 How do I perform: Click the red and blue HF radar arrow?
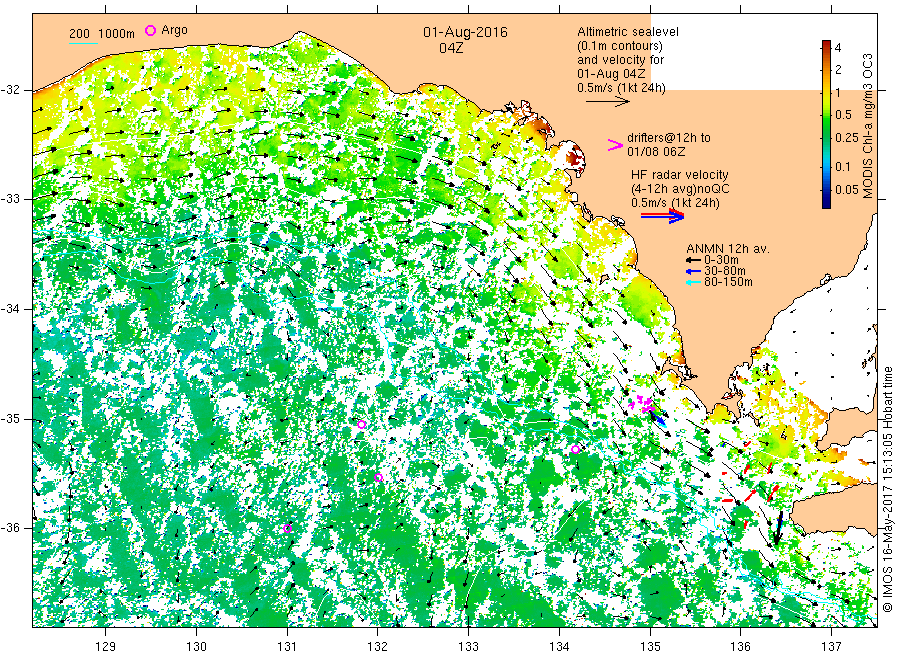coord(662,216)
